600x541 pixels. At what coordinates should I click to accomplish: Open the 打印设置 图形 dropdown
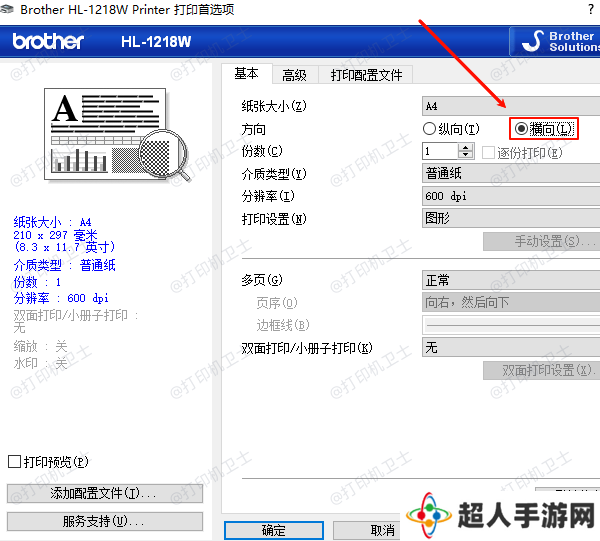(x=511, y=218)
